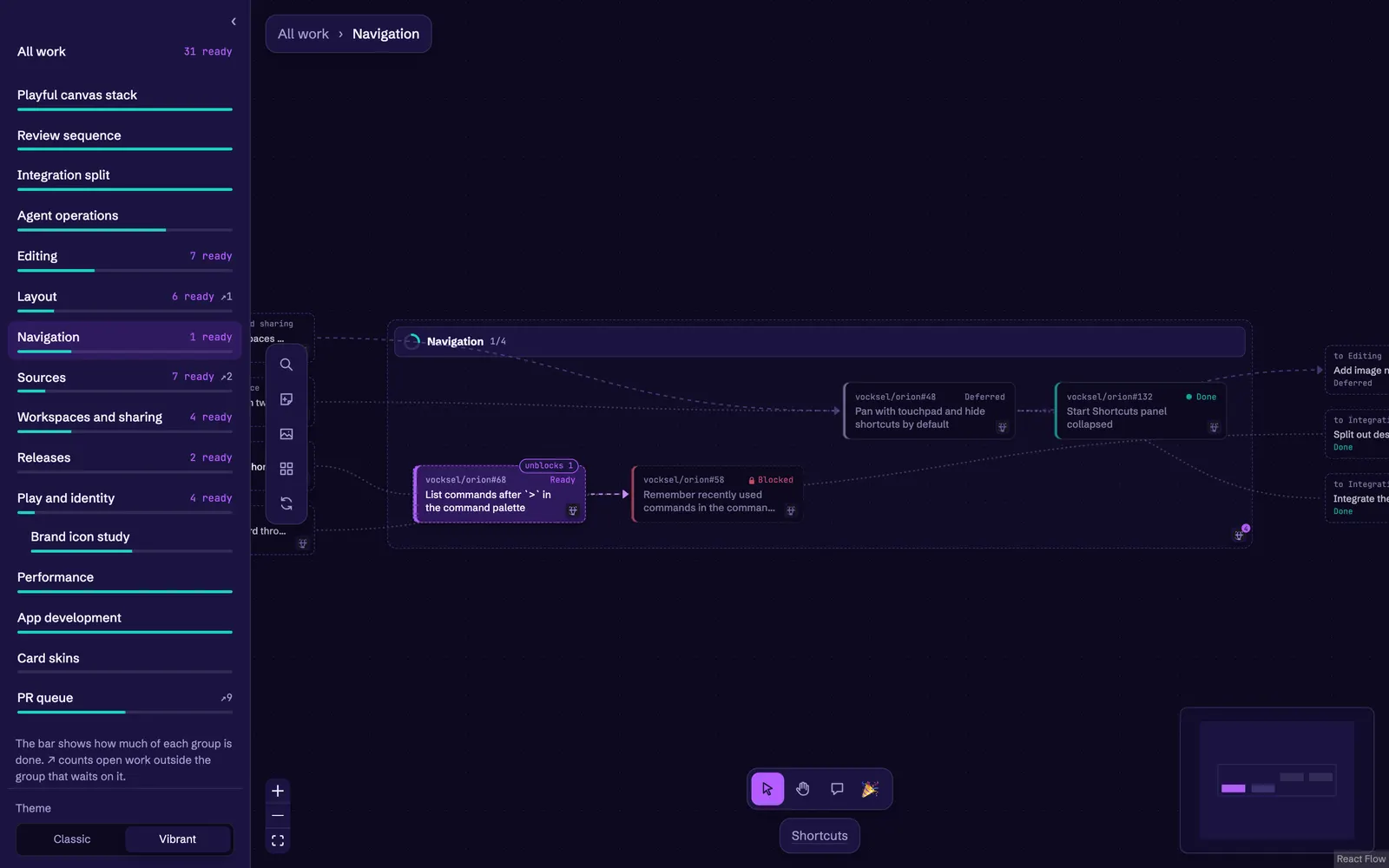Click agent icon on orion#68 card
The height and width of the screenshot is (868, 1389).
pos(573,510)
